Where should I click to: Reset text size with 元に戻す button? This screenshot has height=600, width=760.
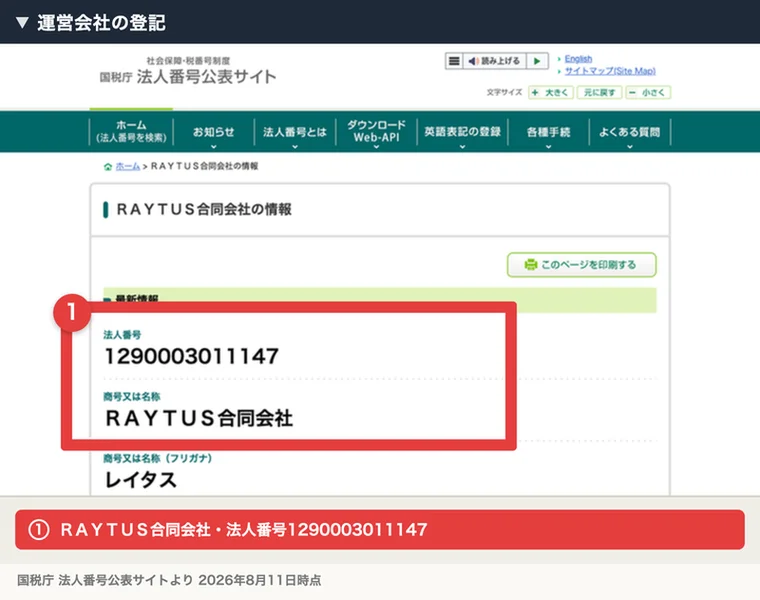pos(600,93)
